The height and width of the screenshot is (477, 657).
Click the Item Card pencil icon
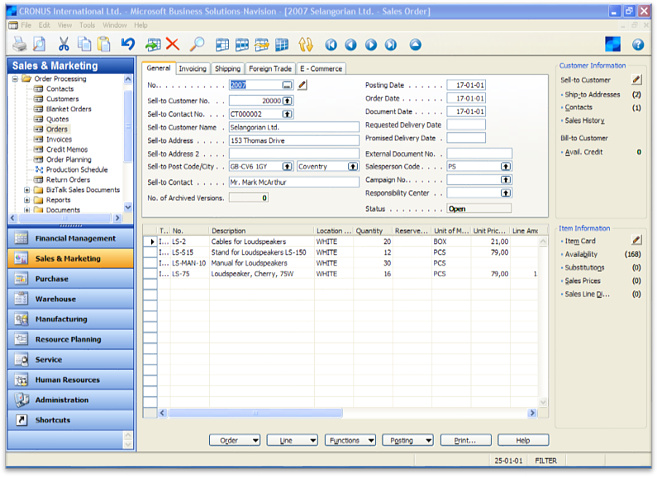click(636, 240)
